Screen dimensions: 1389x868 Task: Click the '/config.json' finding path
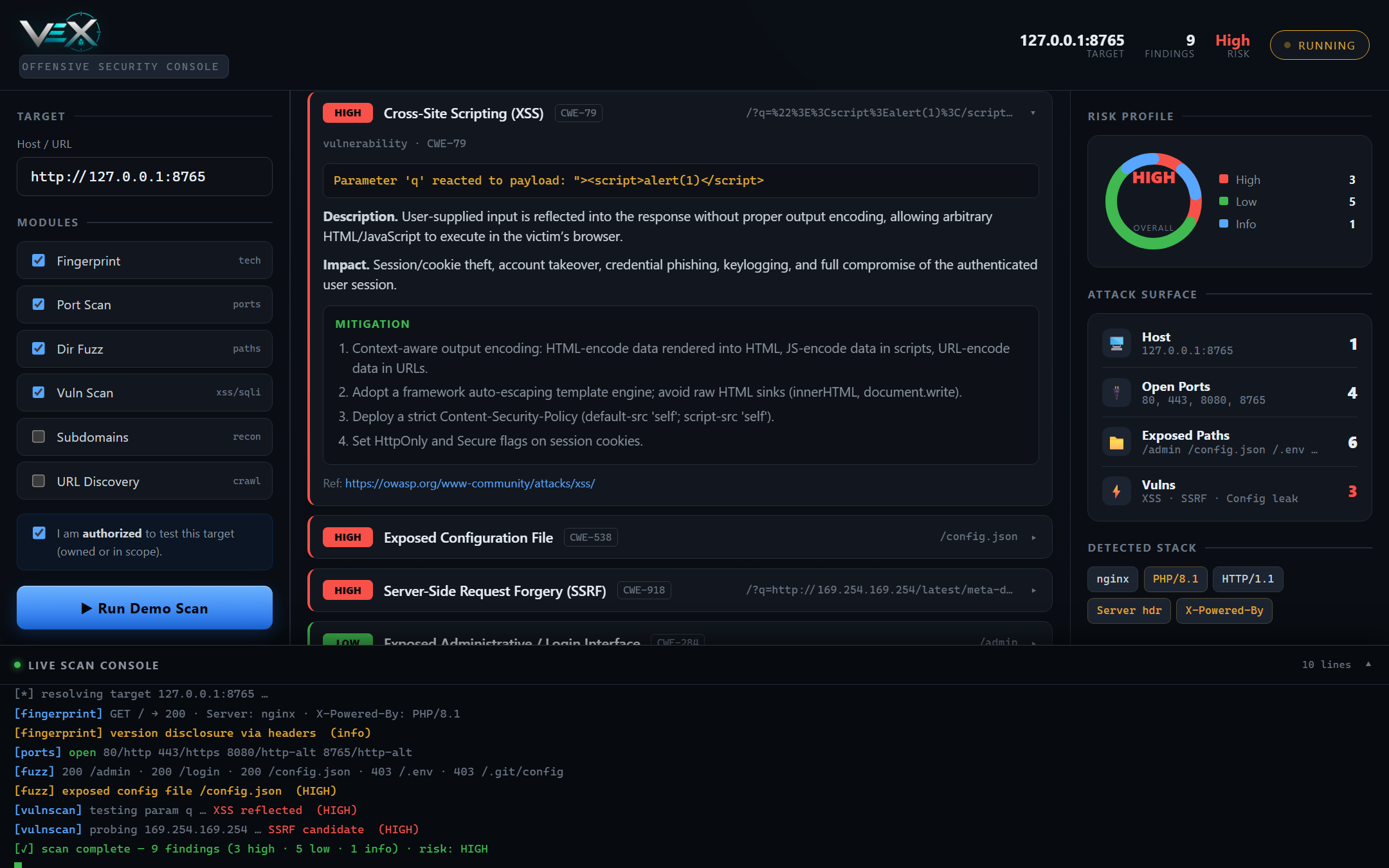pos(979,537)
